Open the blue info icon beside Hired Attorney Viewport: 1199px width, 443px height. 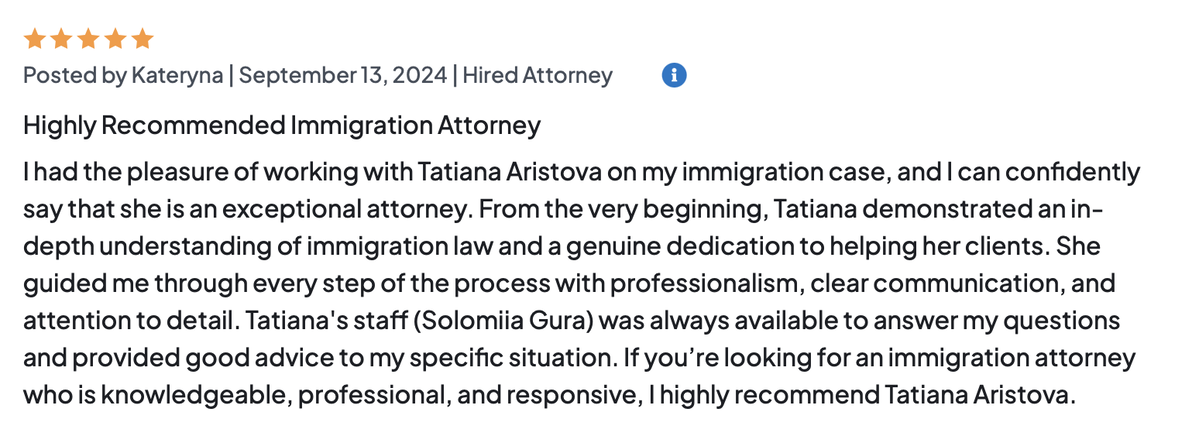point(675,75)
